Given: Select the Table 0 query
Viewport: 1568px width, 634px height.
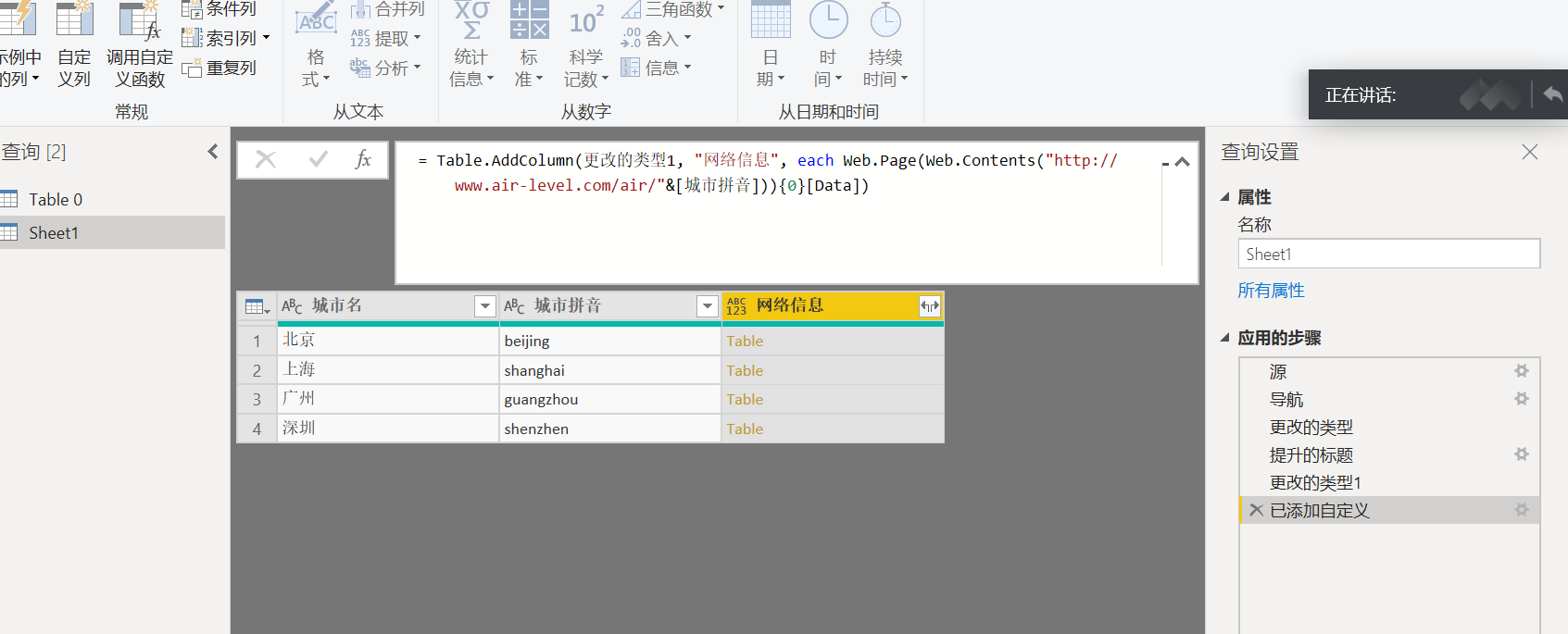Looking at the screenshot, I should point(111,199).
